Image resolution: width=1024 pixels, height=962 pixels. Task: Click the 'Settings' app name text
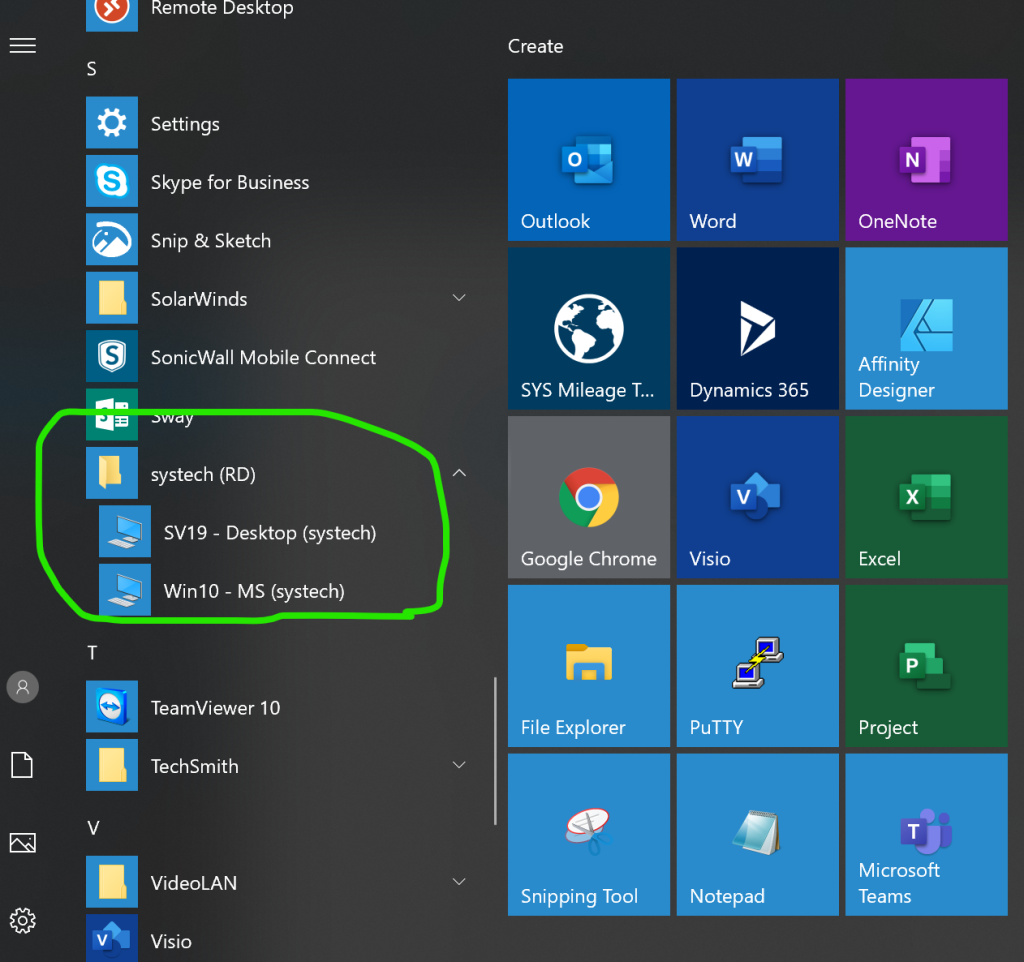point(185,124)
